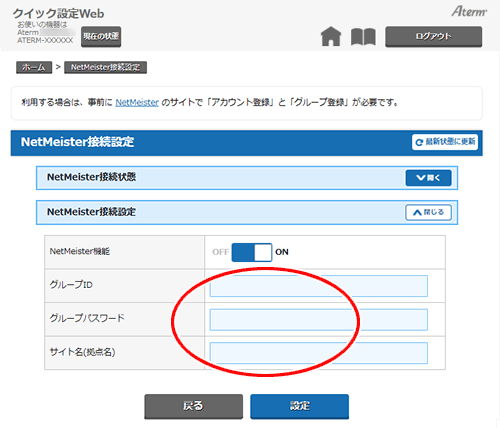Open the manual book icon
500x428 pixels.
click(x=363, y=37)
